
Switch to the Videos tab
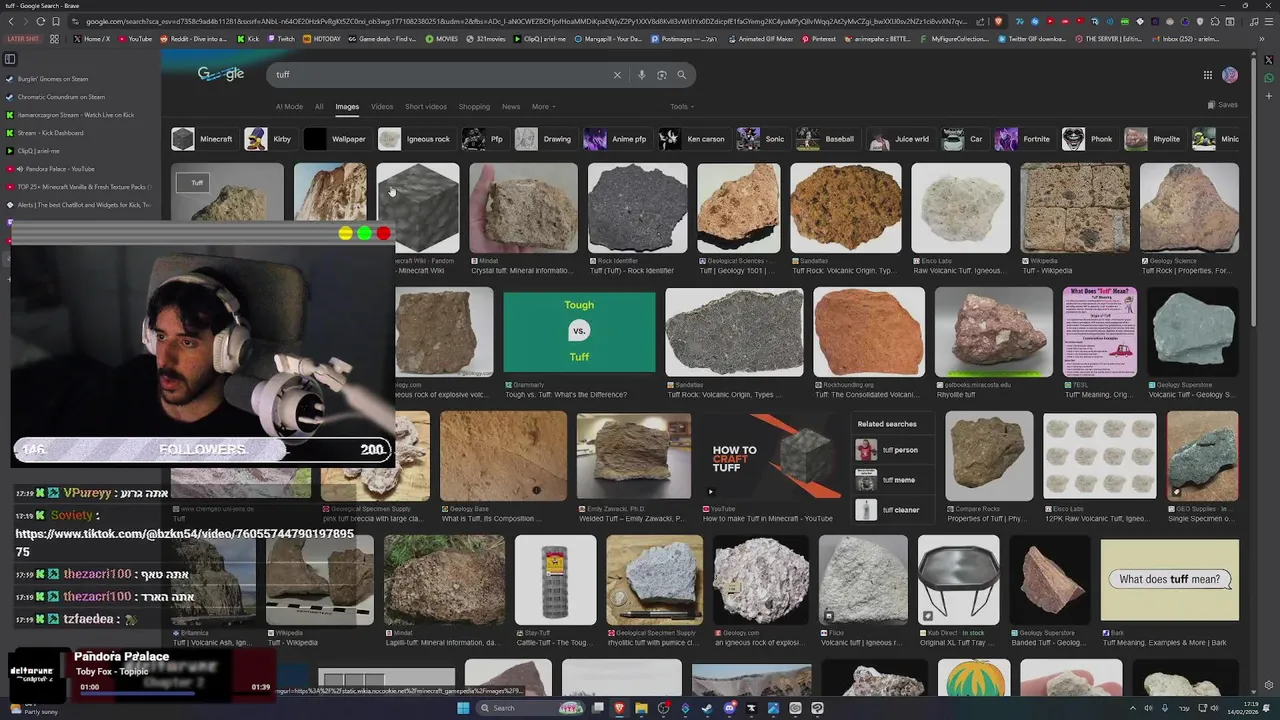tap(382, 107)
